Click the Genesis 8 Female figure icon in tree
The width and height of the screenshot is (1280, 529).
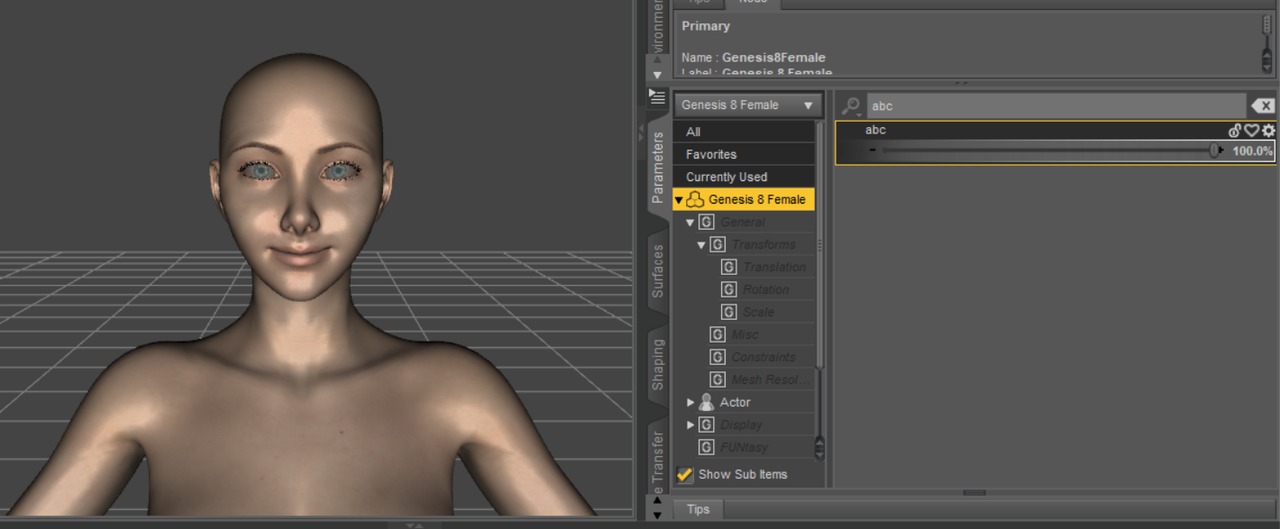695,200
